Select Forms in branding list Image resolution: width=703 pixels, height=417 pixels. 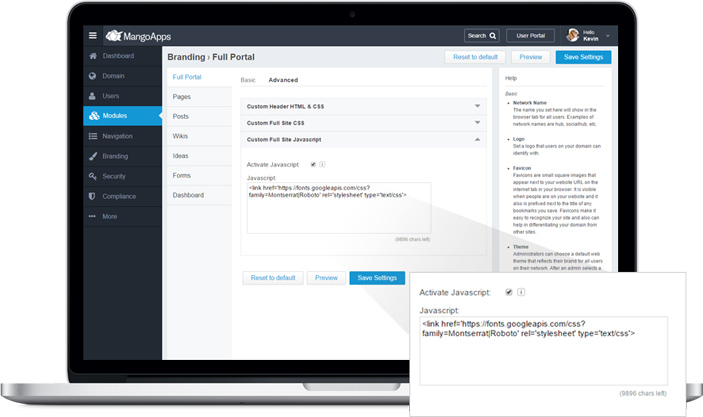(199, 176)
